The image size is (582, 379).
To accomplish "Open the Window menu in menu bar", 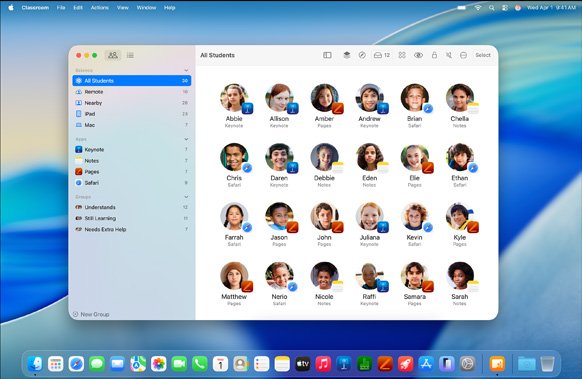I will click(146, 7).
